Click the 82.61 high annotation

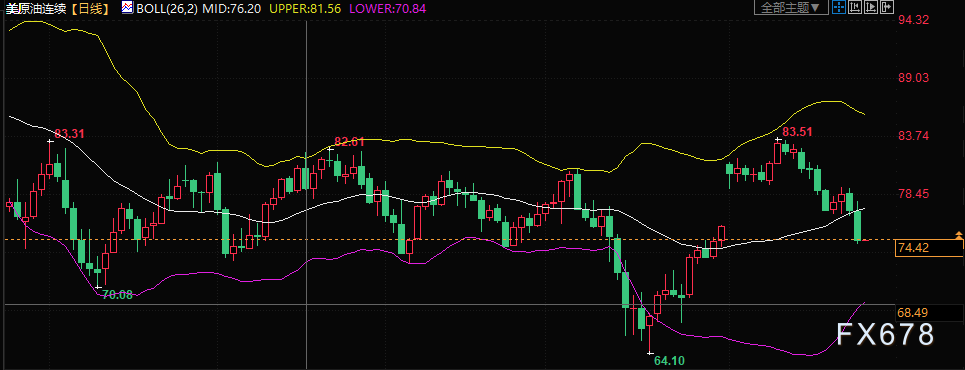[349, 142]
